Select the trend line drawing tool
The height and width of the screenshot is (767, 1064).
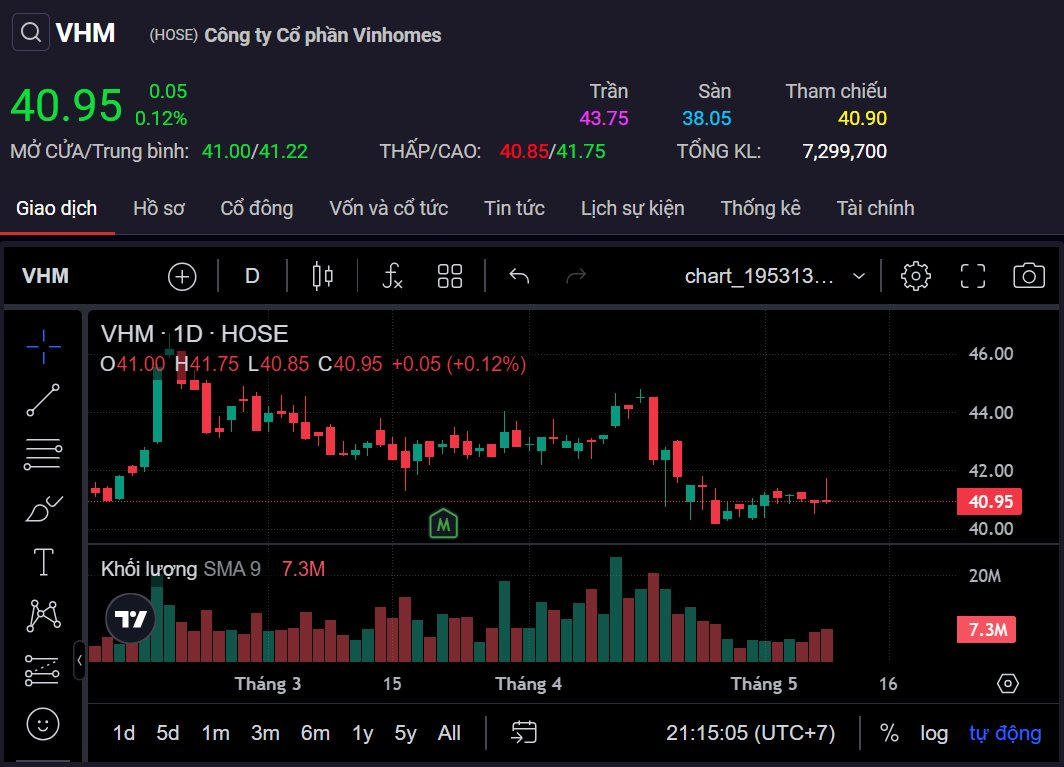[x=43, y=400]
